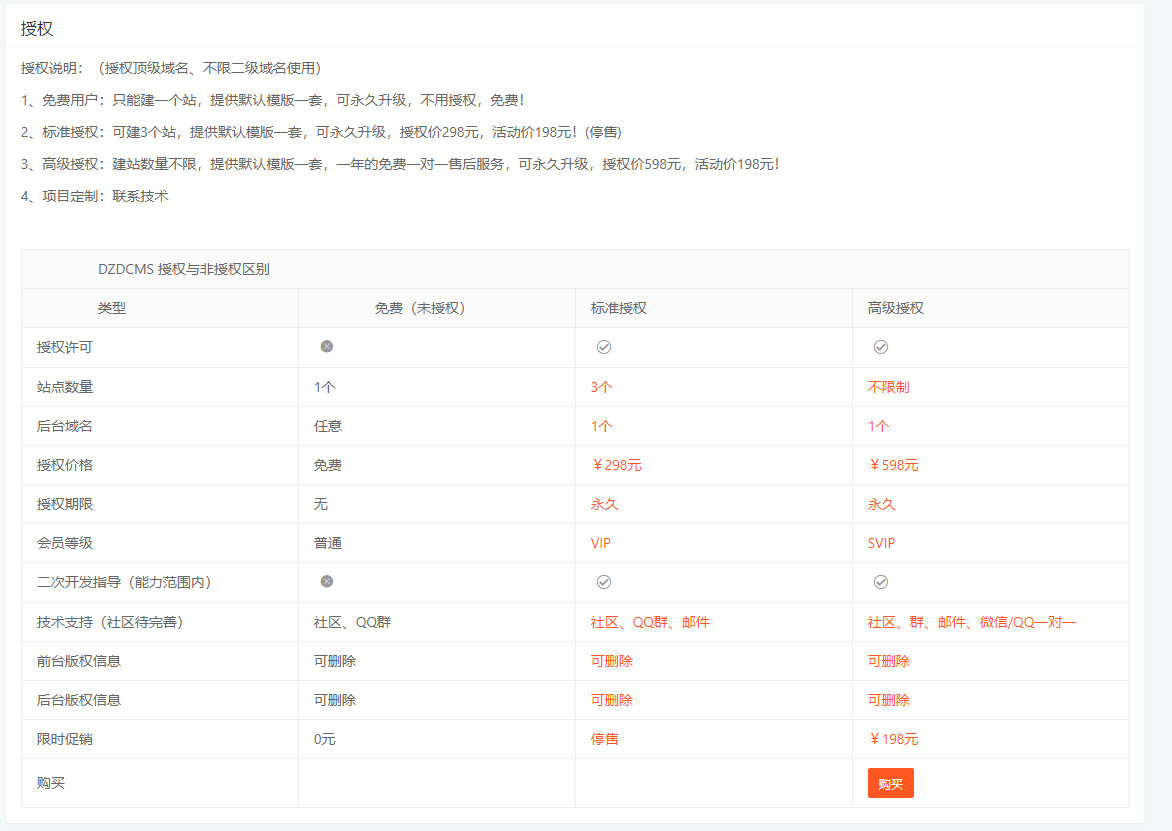Click the 前台版权信息 row label
This screenshot has width=1172, height=831.
pyautogui.click(x=79, y=661)
